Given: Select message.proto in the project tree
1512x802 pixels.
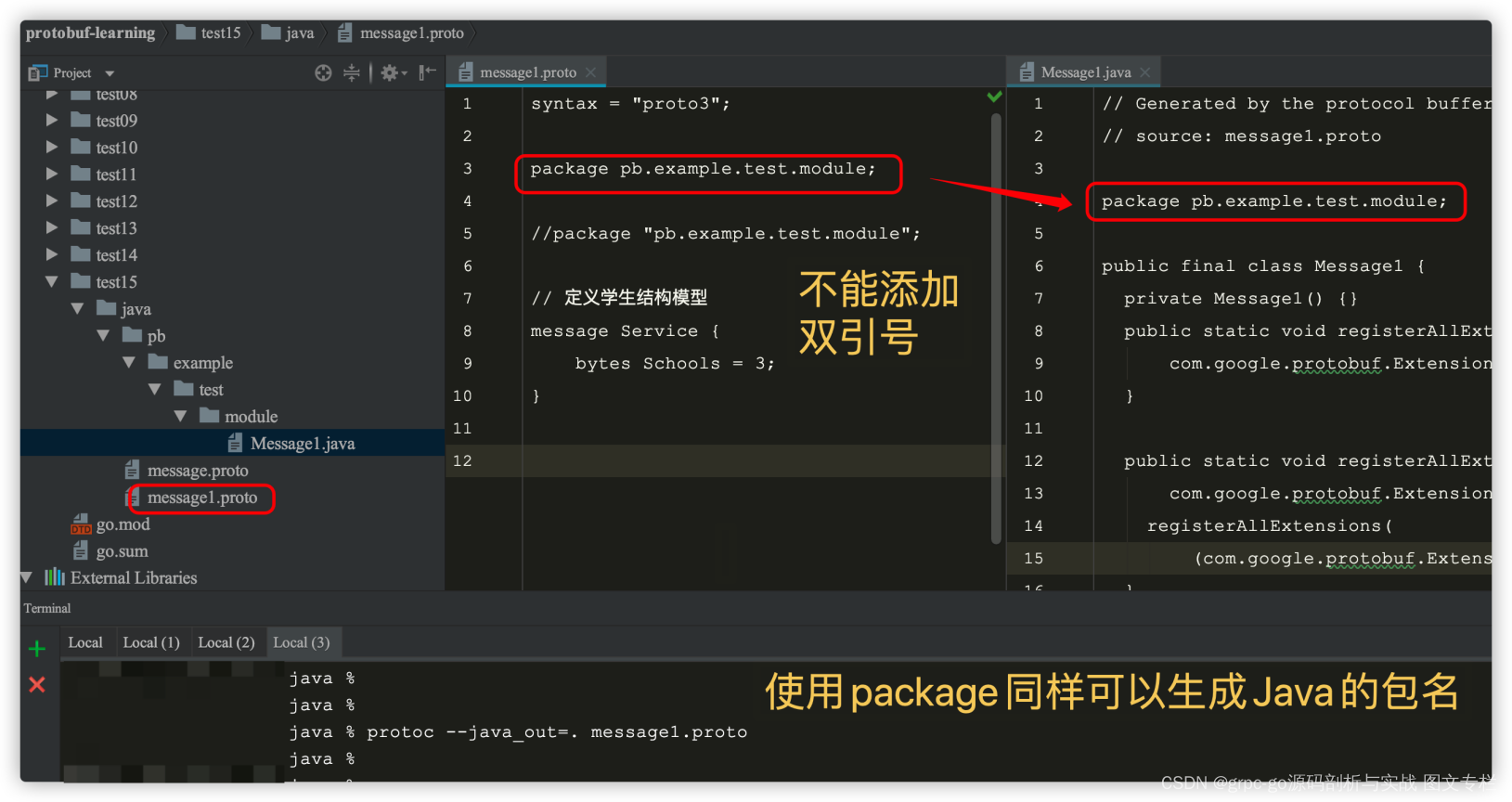Looking at the screenshot, I should [x=198, y=471].
